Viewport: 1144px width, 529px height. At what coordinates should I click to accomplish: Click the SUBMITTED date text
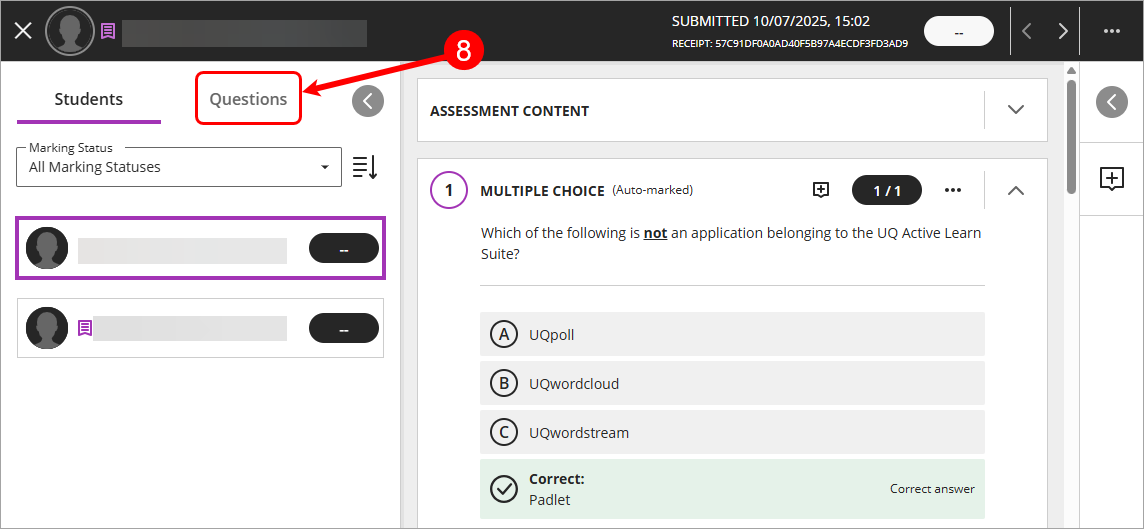[x=770, y=22]
